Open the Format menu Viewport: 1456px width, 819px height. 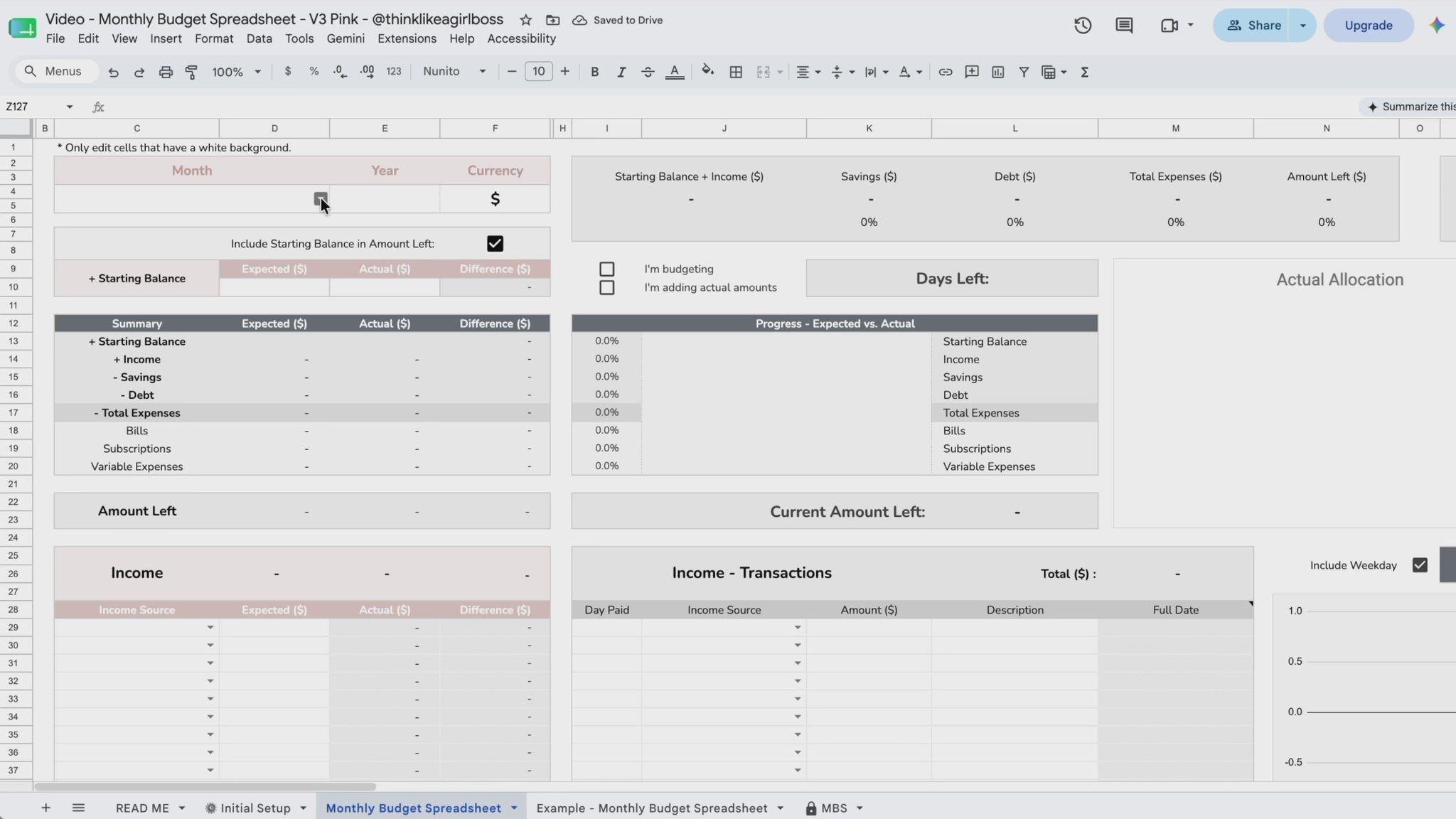[214, 38]
